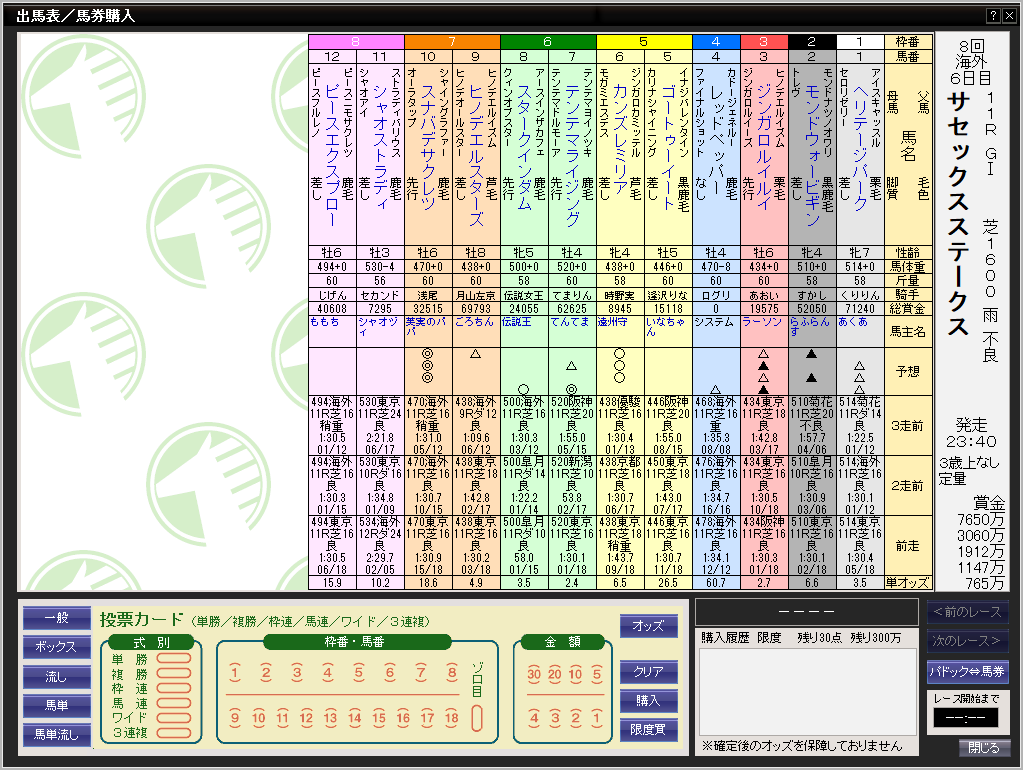Select horse name ゴートゥーイート
Viewport: 1023px width, 770px height.
668,147
